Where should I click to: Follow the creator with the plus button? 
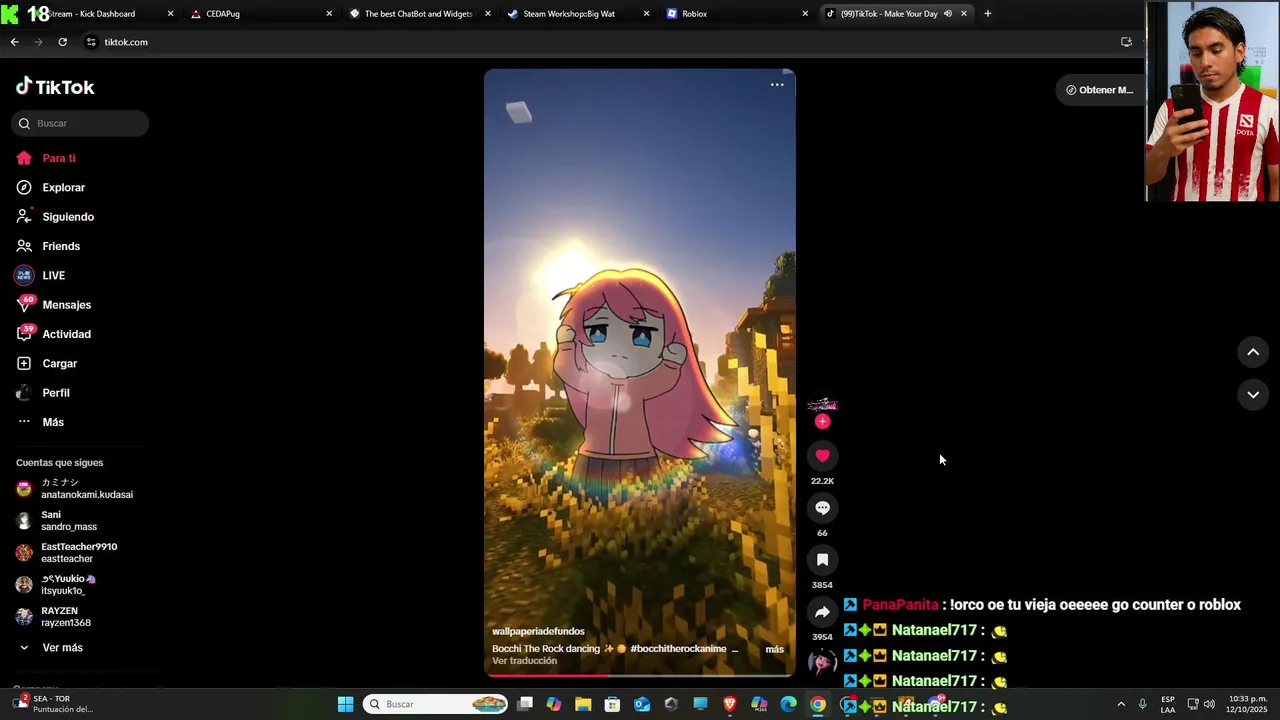tap(822, 422)
